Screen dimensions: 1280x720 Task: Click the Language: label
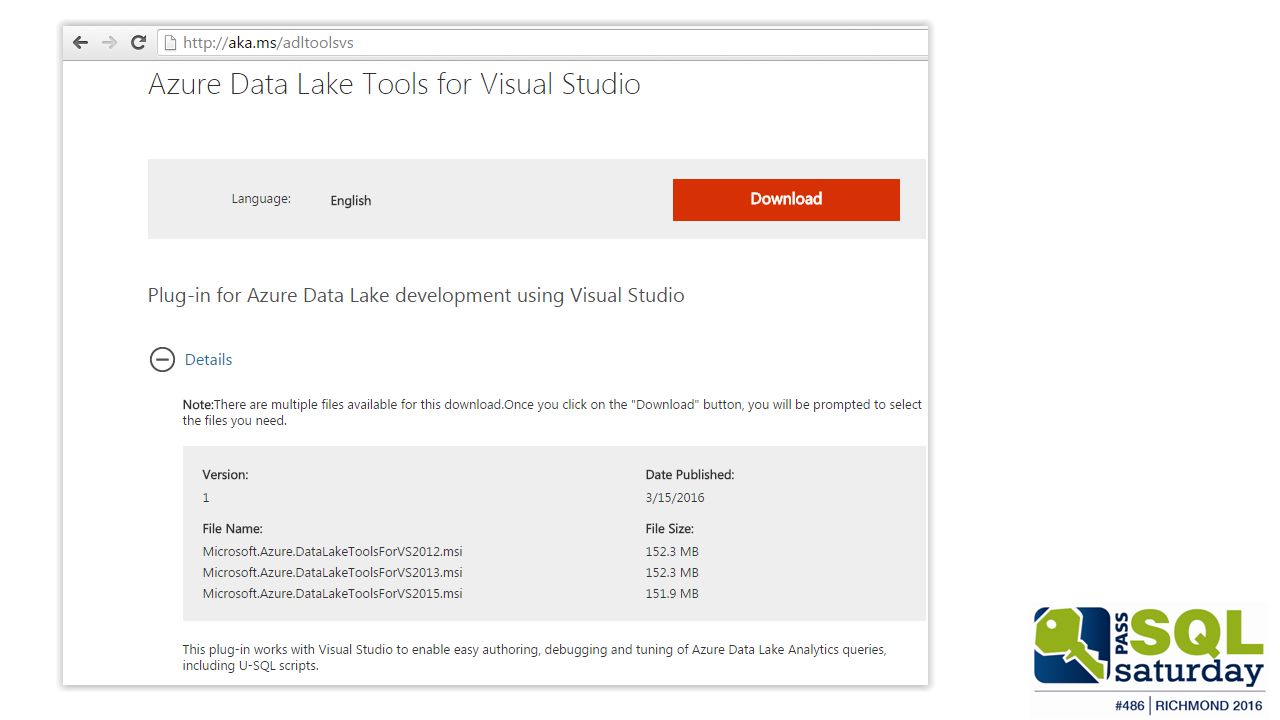click(261, 199)
